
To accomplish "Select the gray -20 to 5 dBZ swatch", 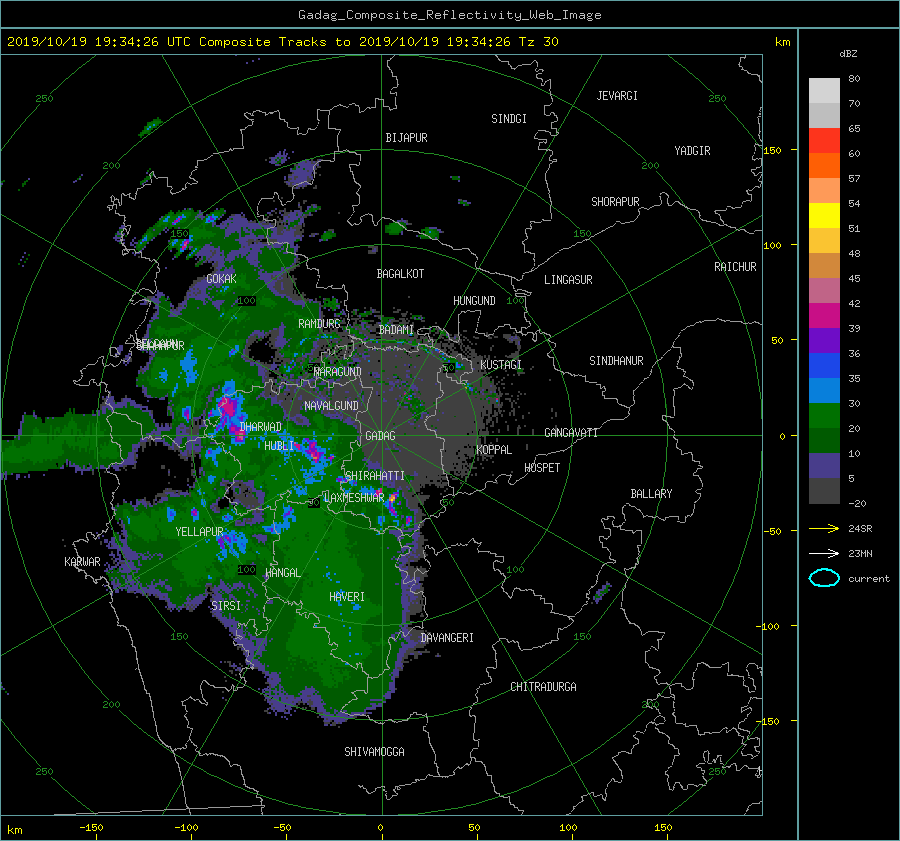I will pyautogui.click(x=824, y=491).
